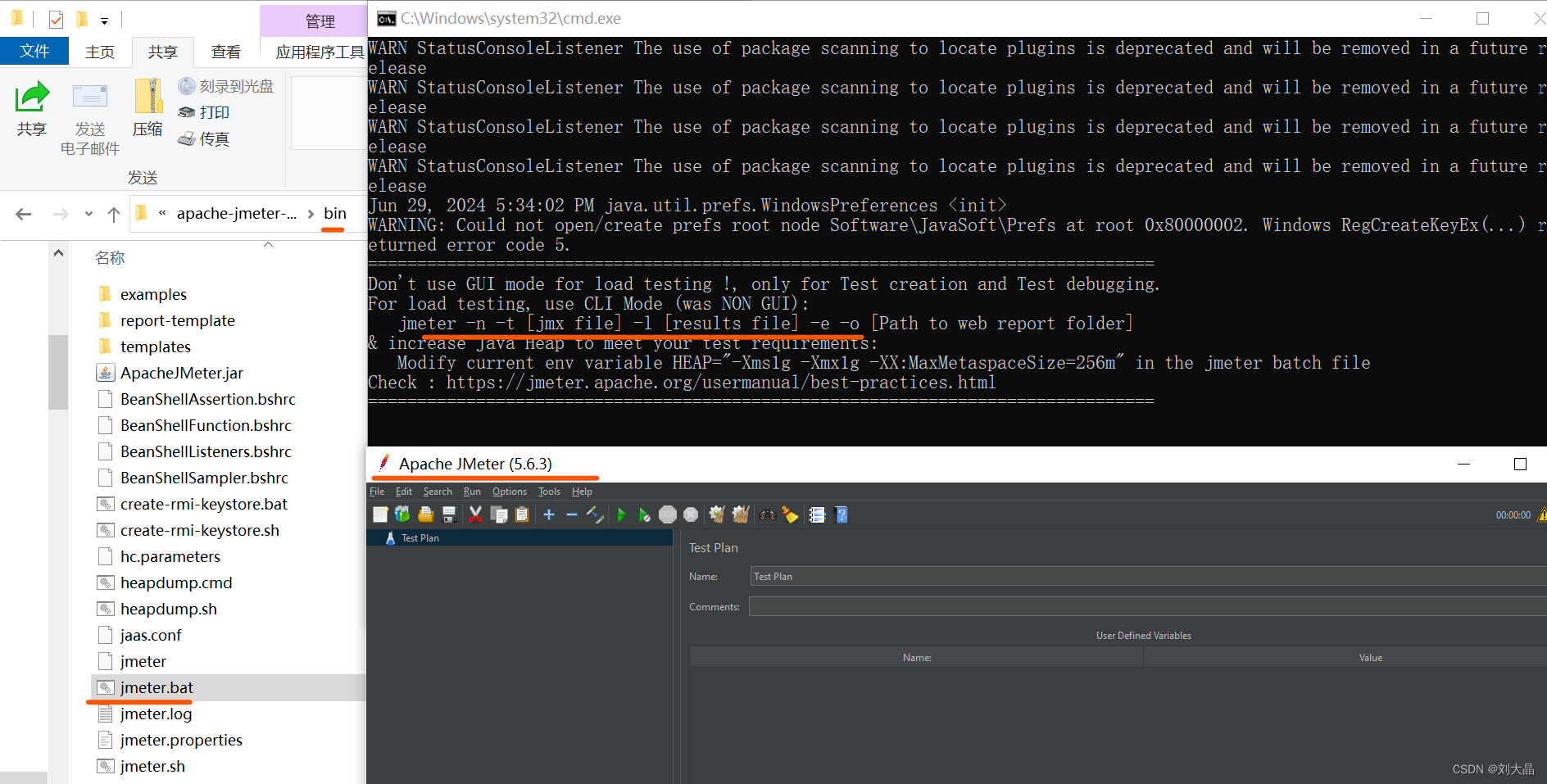Click the apache-jmeter path segment in address bar
The width and height of the screenshot is (1547, 784).
(237, 213)
